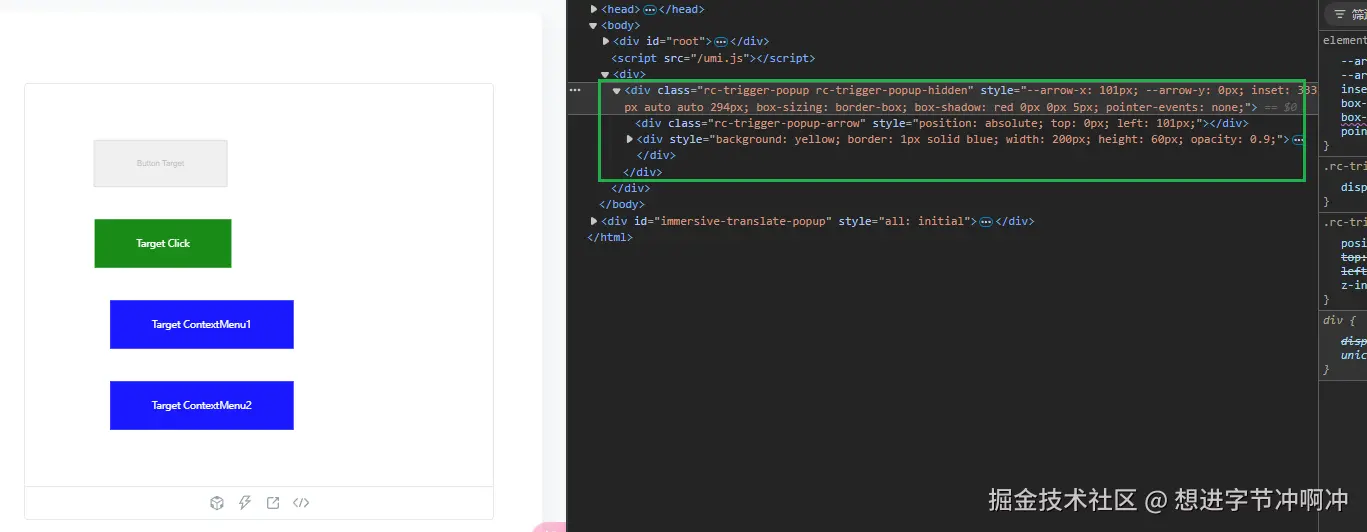Viewport: 1367px width, 532px height.
Task: Select the rc-trigger-popup-arrow div line
Action: pos(941,123)
